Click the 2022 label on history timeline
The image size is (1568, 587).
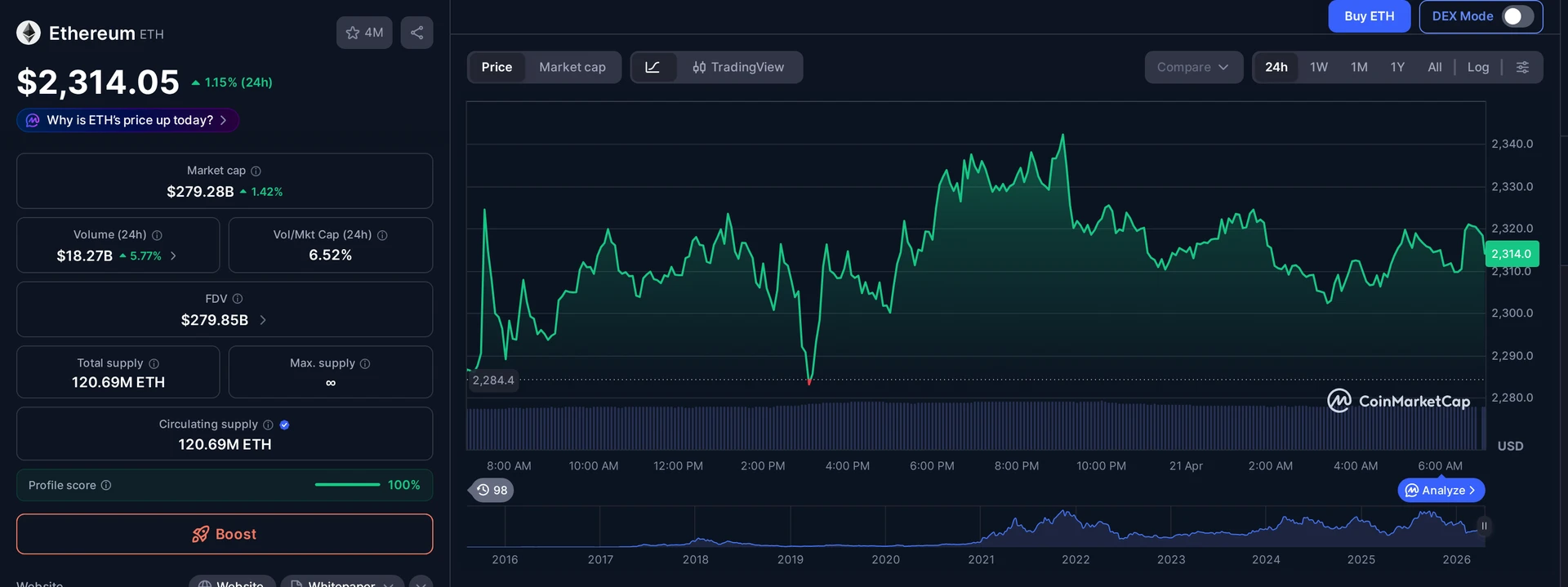[1076, 559]
